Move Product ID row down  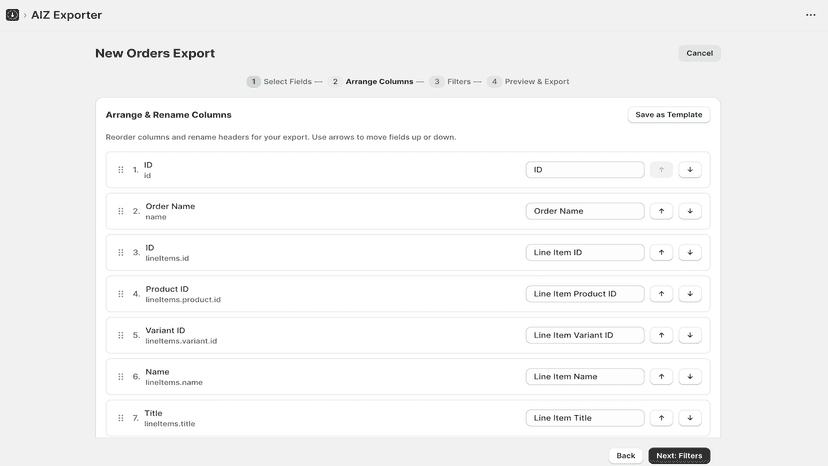tap(690, 294)
